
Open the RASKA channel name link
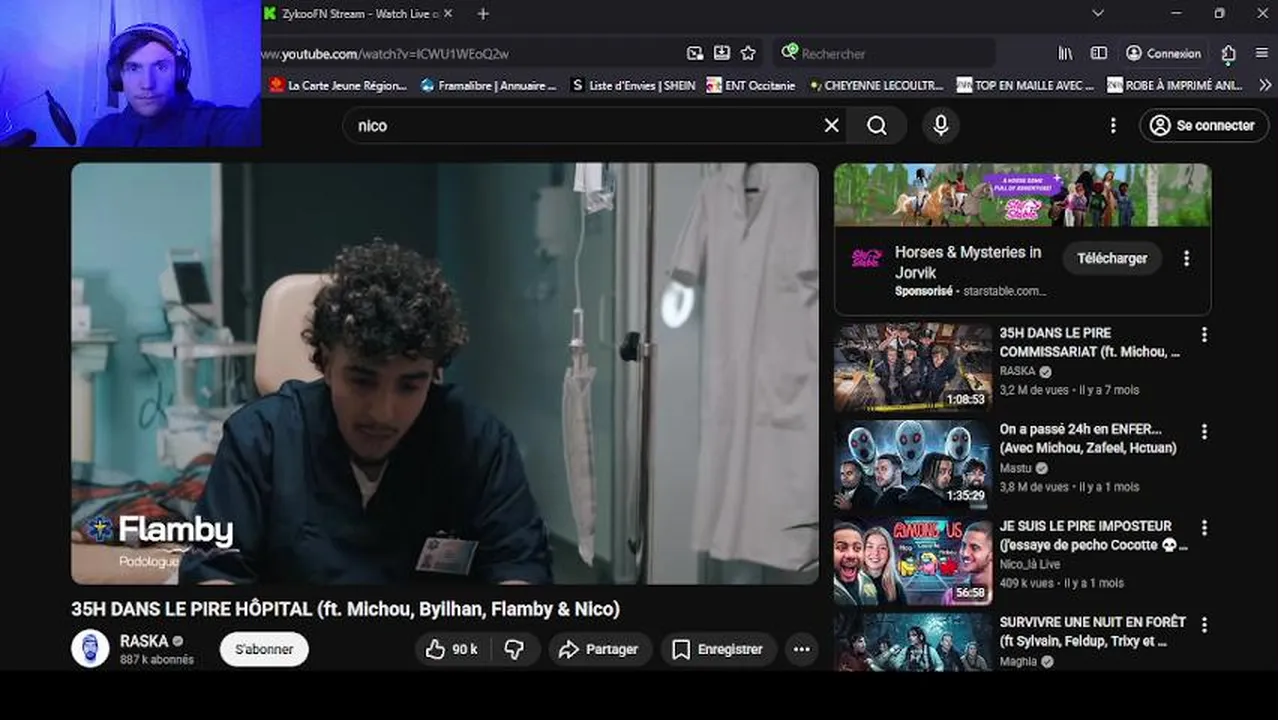point(144,641)
